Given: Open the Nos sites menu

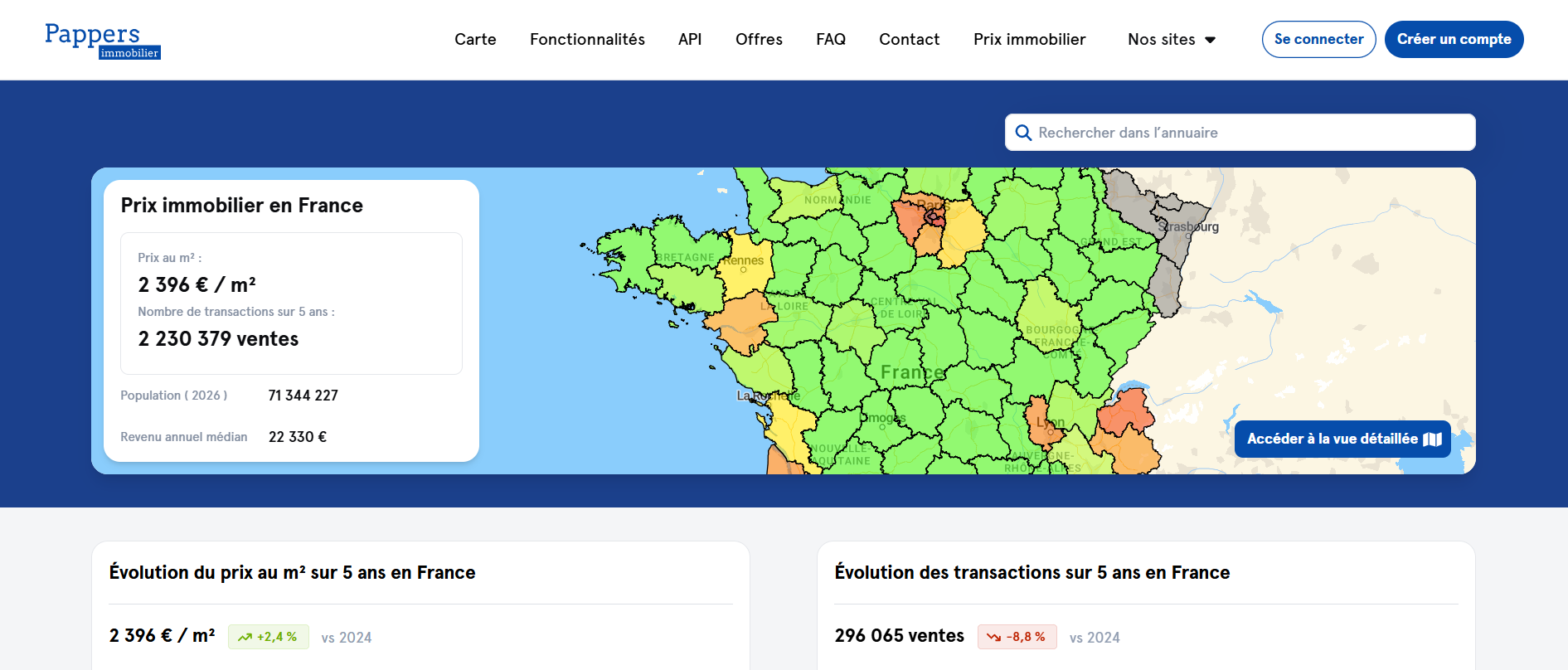Looking at the screenshot, I should pos(1172,40).
